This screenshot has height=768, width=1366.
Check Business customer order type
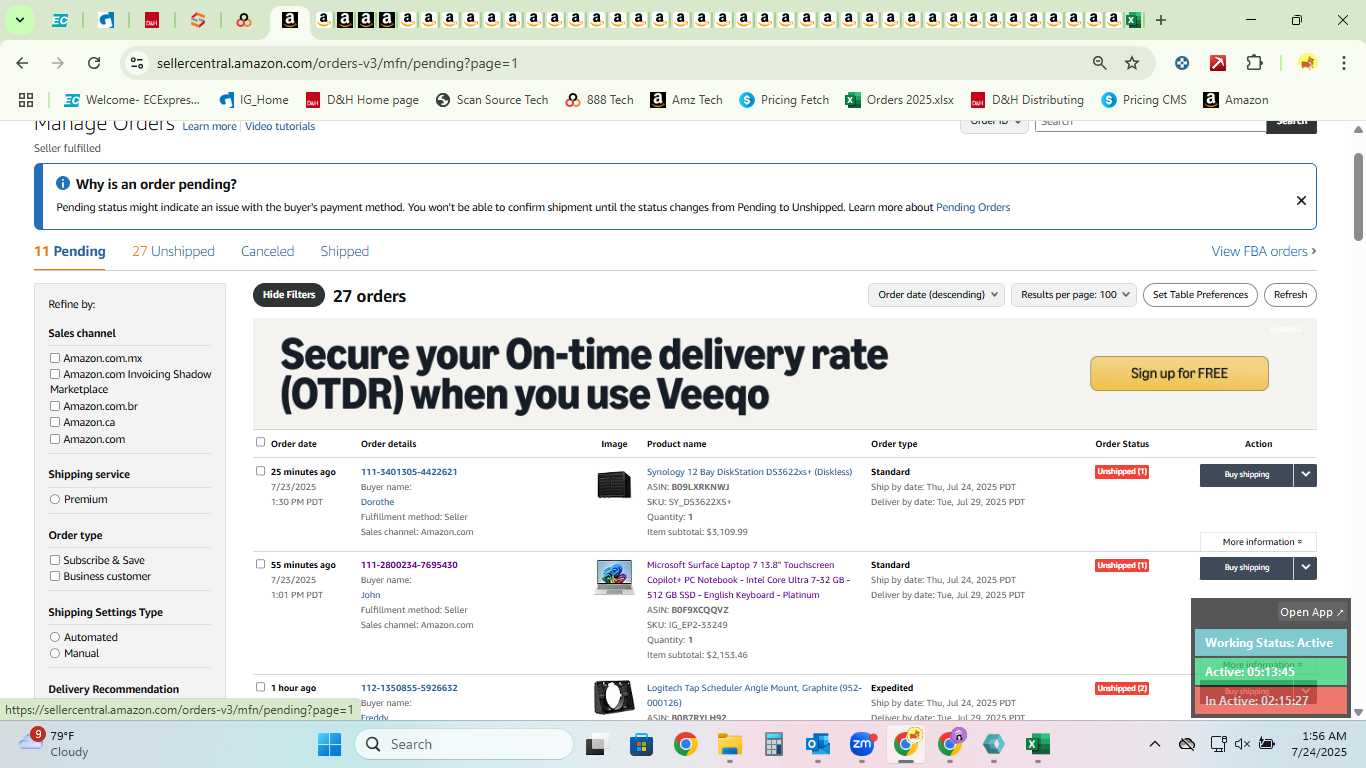point(55,576)
